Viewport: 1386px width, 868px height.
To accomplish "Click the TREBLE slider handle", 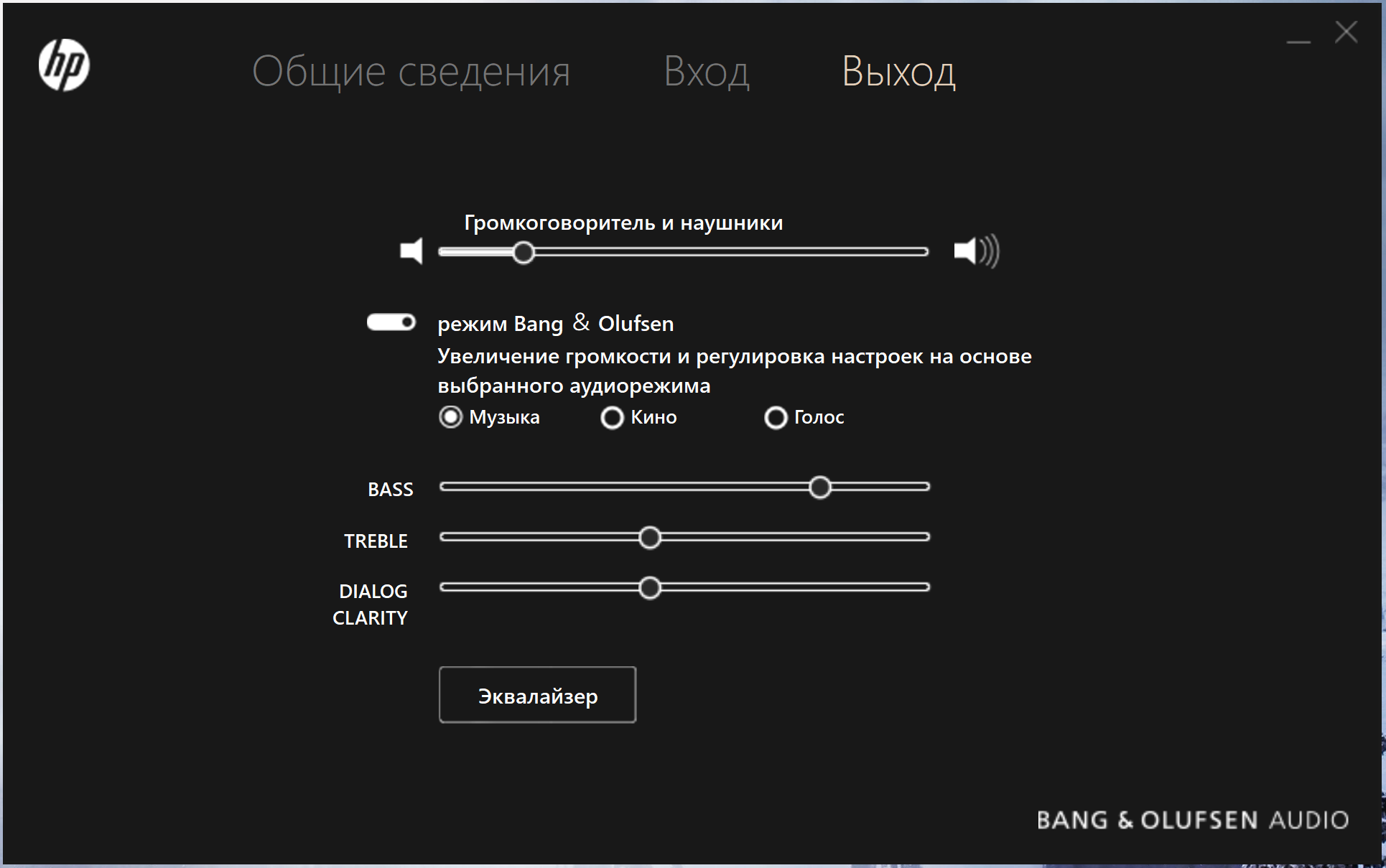I will click(650, 538).
